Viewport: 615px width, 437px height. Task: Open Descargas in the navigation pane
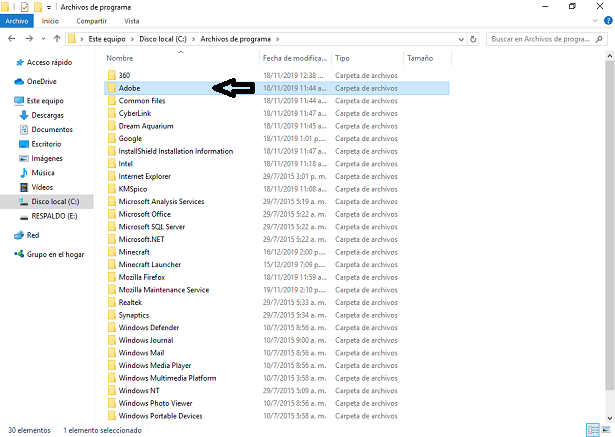(47, 115)
